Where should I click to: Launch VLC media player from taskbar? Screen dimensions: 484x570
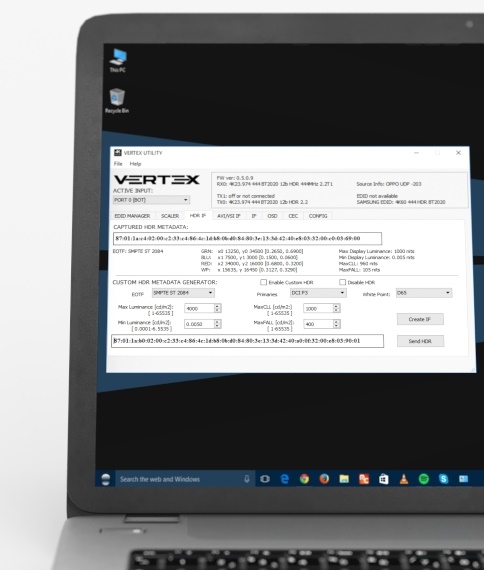point(404,479)
